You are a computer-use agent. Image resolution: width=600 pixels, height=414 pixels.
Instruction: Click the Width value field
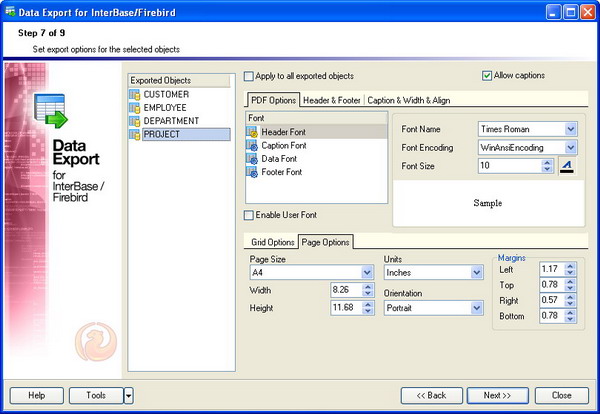pos(346,290)
